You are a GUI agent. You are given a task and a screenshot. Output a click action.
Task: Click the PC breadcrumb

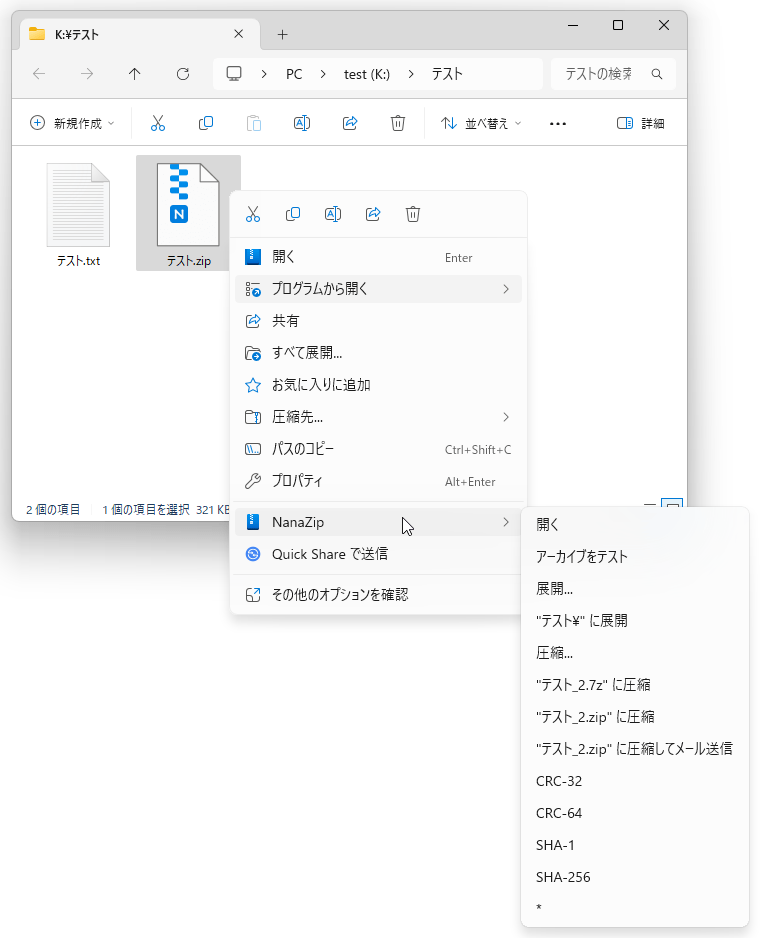(294, 74)
